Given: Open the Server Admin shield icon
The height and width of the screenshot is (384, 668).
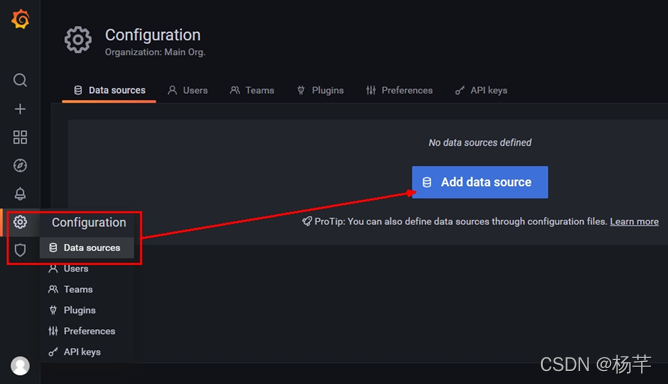Looking at the screenshot, I should pos(20,250).
